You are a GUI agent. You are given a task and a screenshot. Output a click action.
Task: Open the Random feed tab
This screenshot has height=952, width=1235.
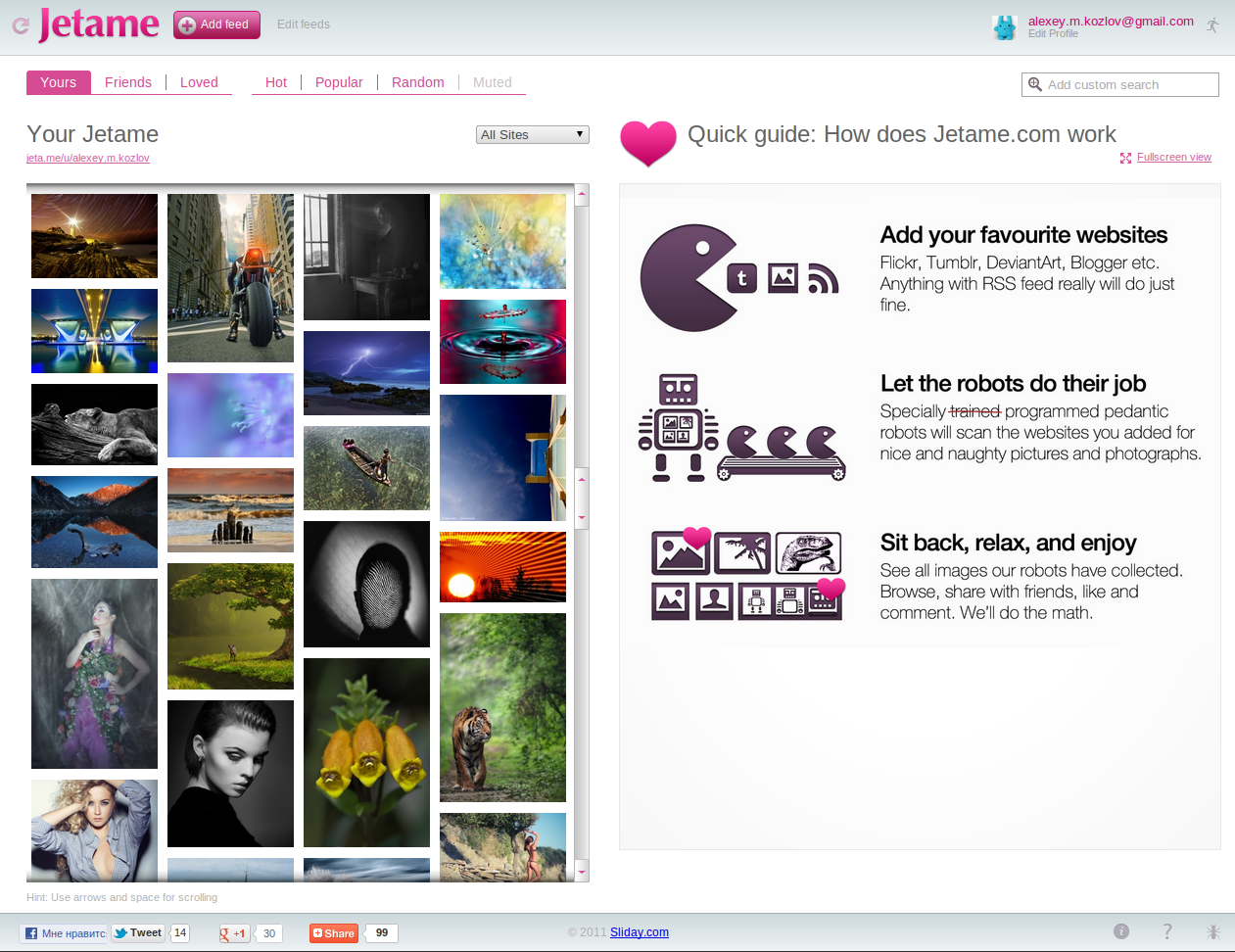(417, 83)
